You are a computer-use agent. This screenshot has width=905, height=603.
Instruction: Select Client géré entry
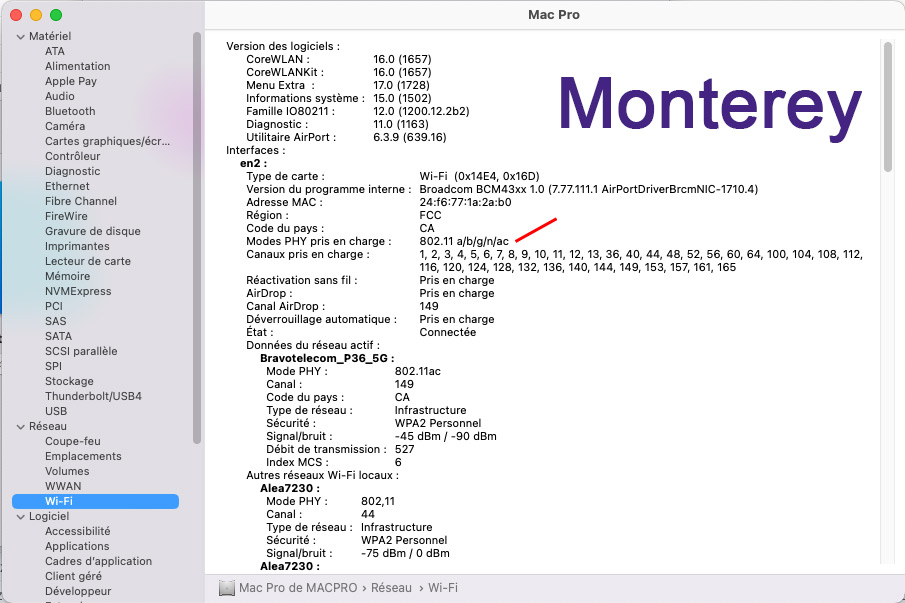point(73,576)
